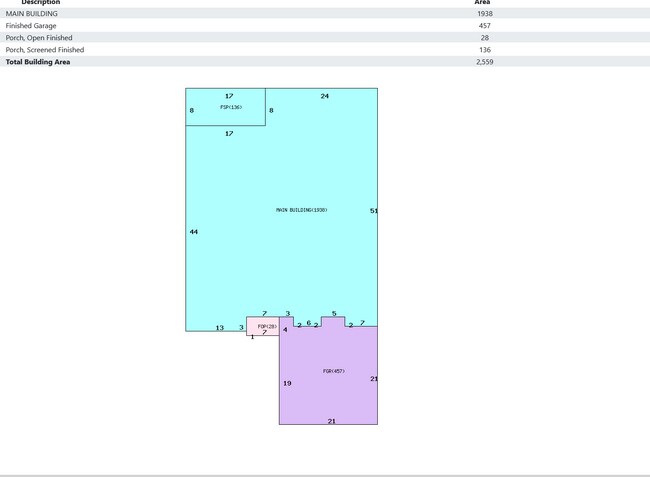Click the 24 dimension on top edge
The height and width of the screenshot is (477, 650).
point(325,96)
